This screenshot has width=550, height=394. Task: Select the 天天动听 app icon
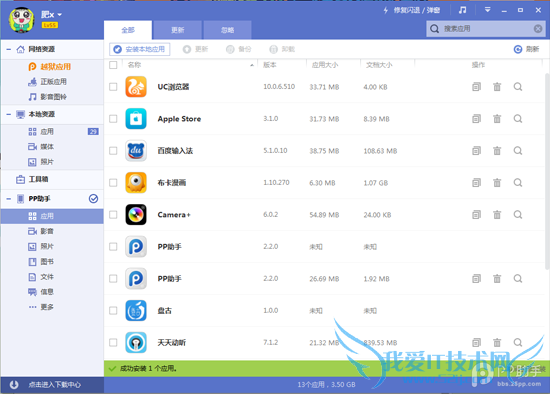136,342
